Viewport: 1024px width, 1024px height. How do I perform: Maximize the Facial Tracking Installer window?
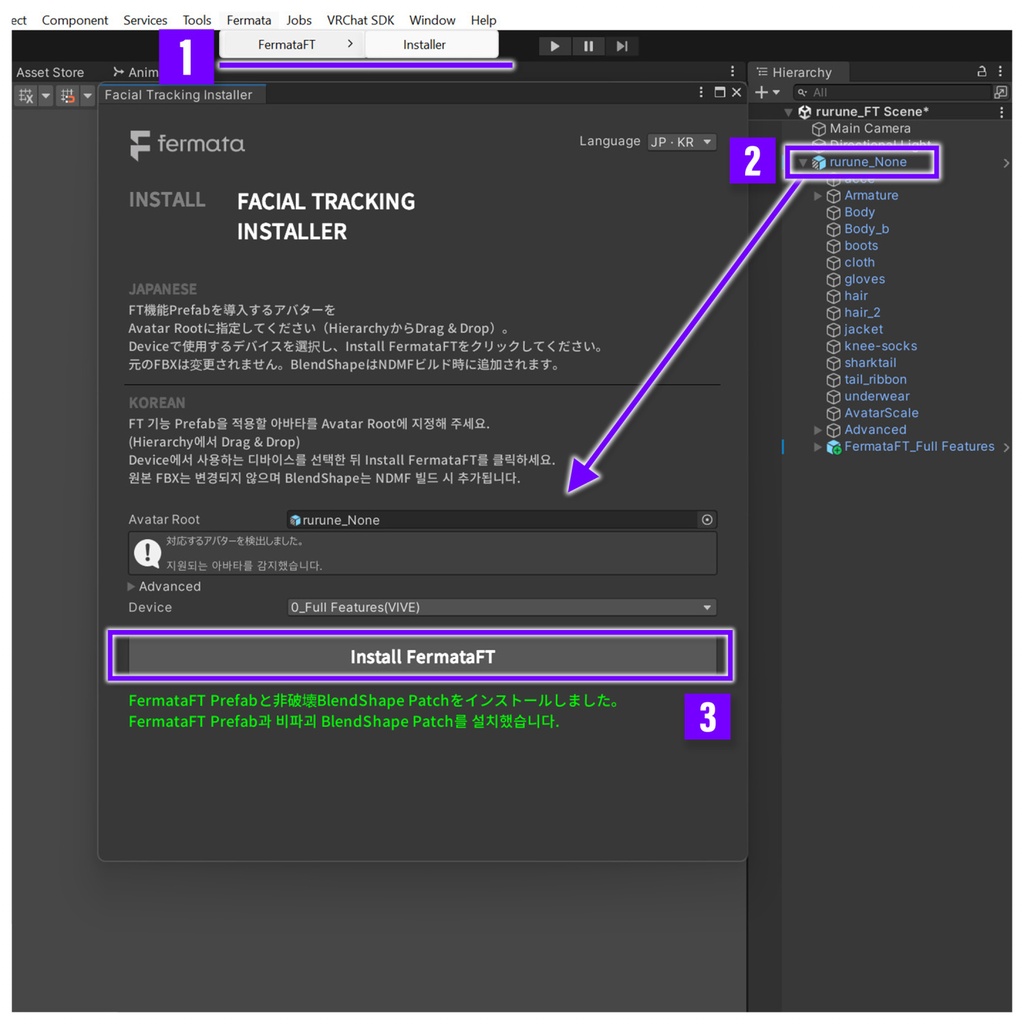[x=720, y=93]
